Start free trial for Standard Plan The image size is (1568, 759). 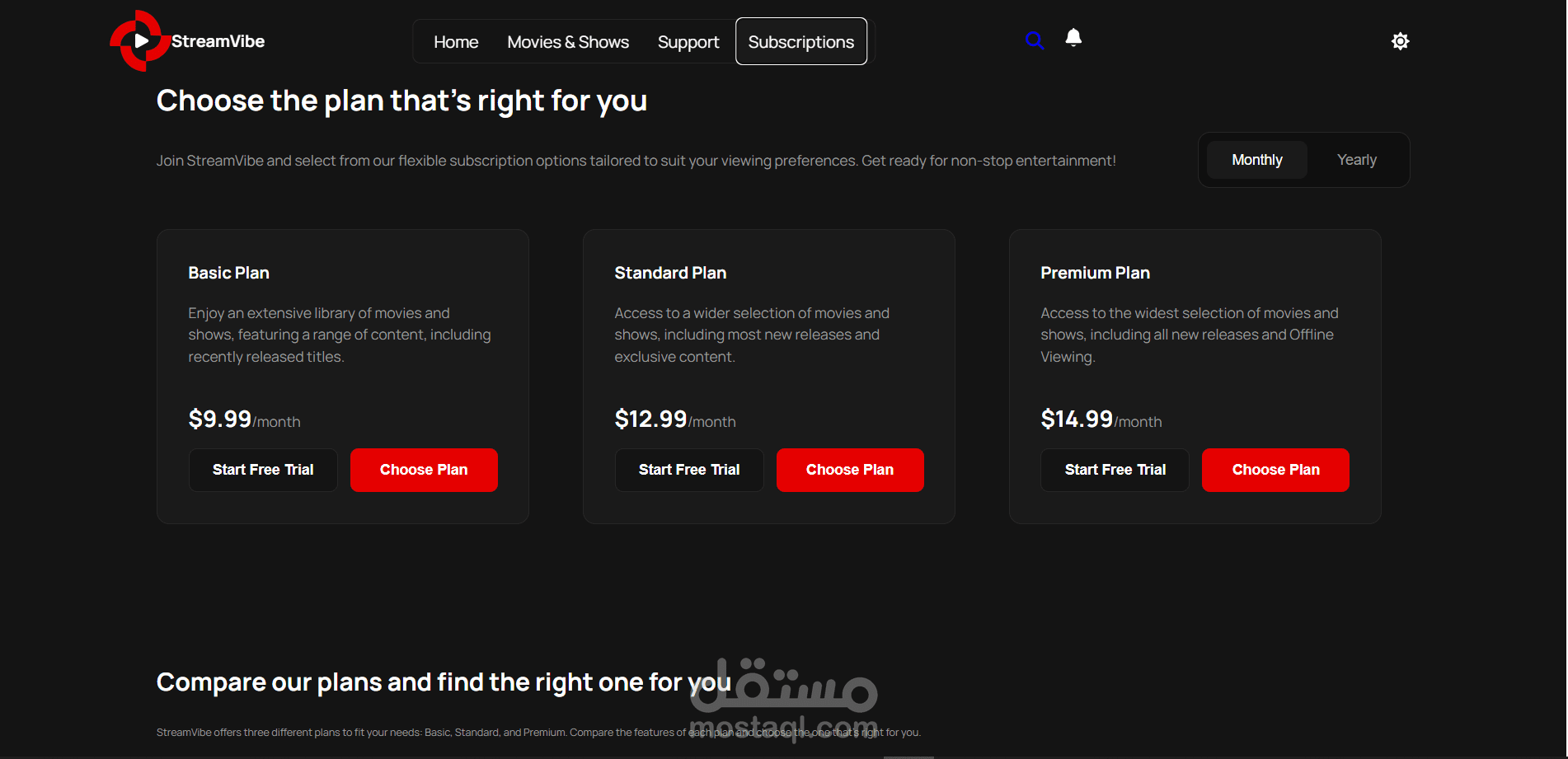(689, 470)
